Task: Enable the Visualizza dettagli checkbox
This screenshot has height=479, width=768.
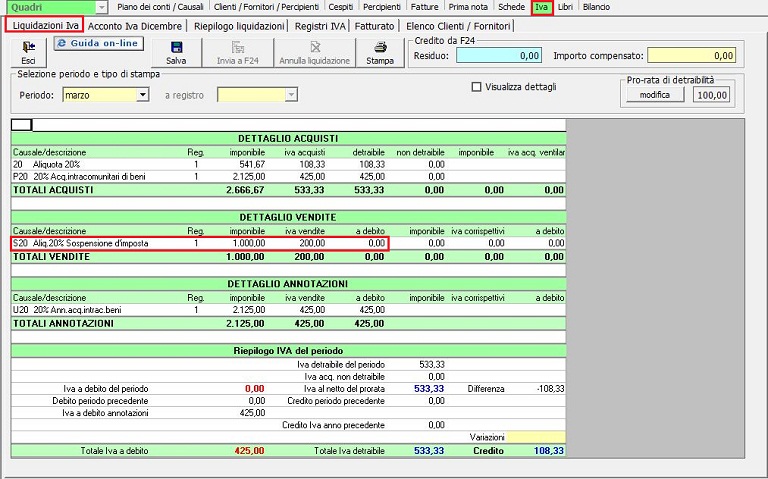Action: [476, 87]
